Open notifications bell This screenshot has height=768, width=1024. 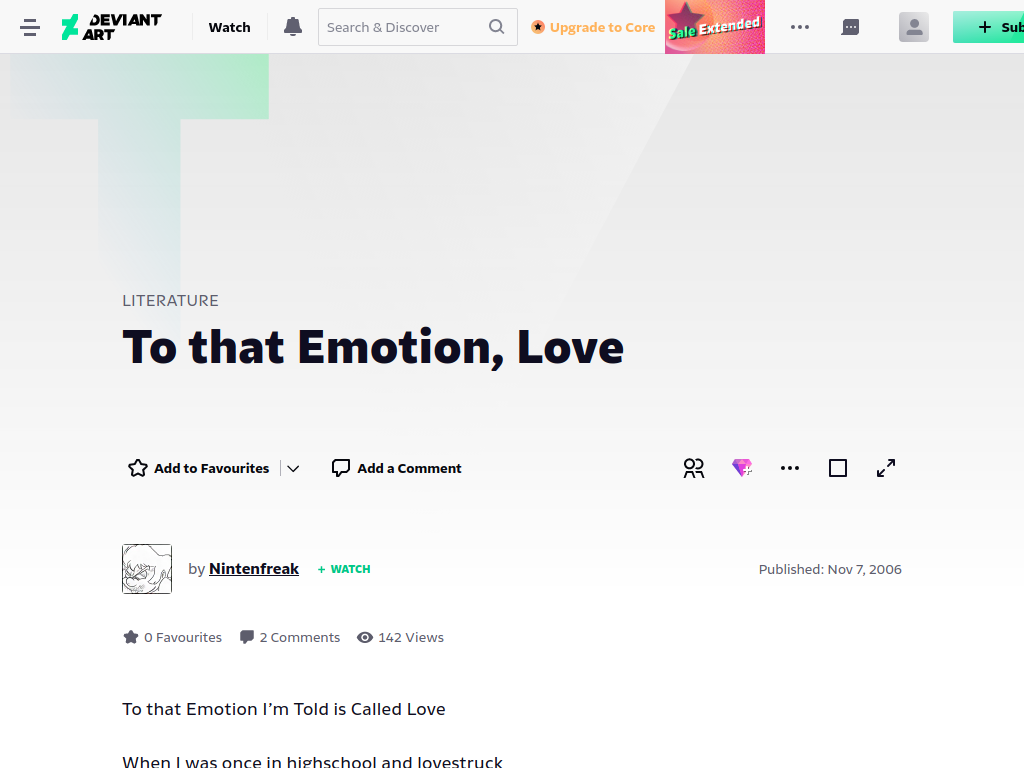(x=293, y=27)
